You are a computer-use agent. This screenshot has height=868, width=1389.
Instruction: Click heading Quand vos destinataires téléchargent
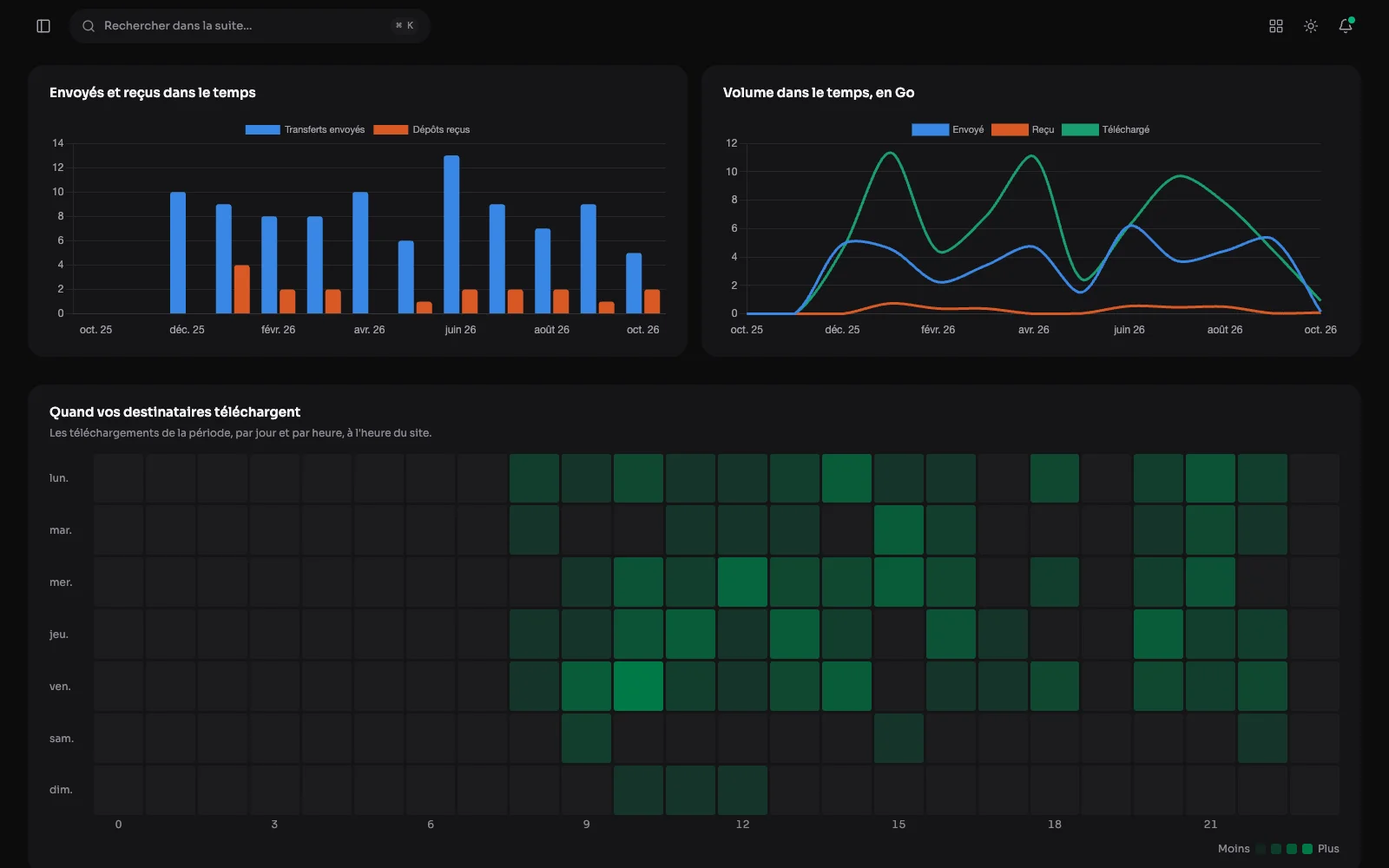(x=174, y=412)
